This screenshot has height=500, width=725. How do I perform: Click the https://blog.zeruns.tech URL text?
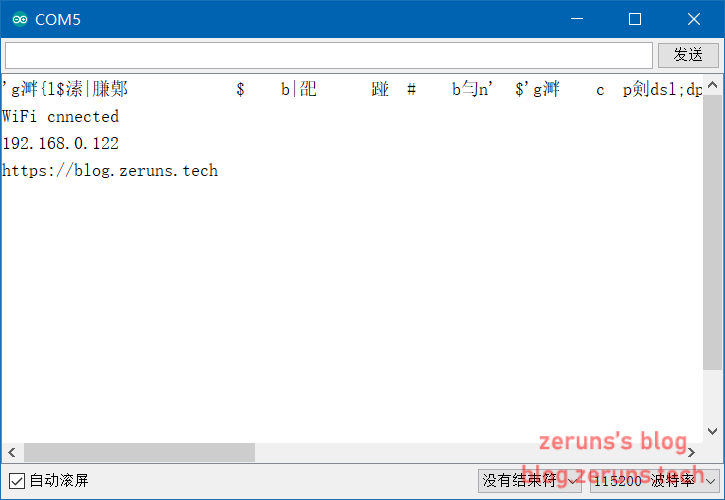[110, 171]
